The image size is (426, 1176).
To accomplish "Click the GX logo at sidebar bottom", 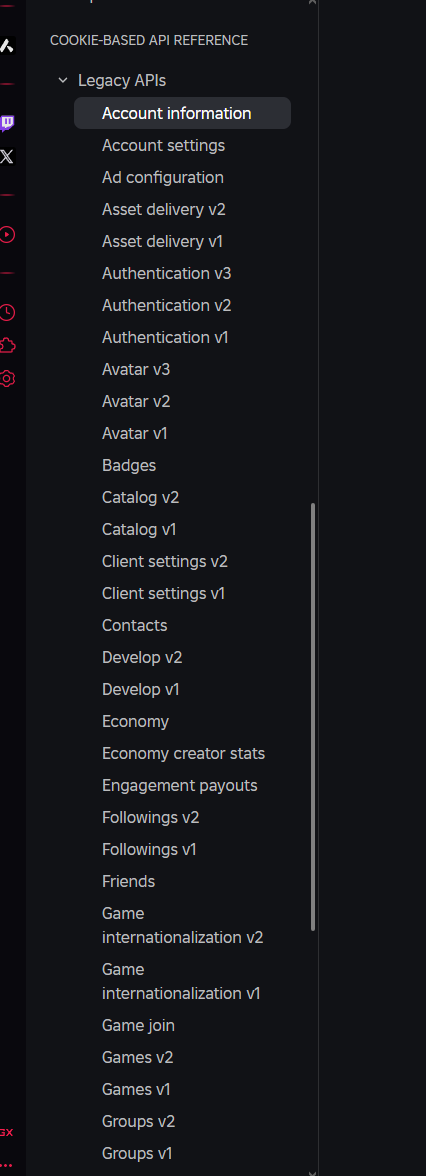I will 7,1132.
